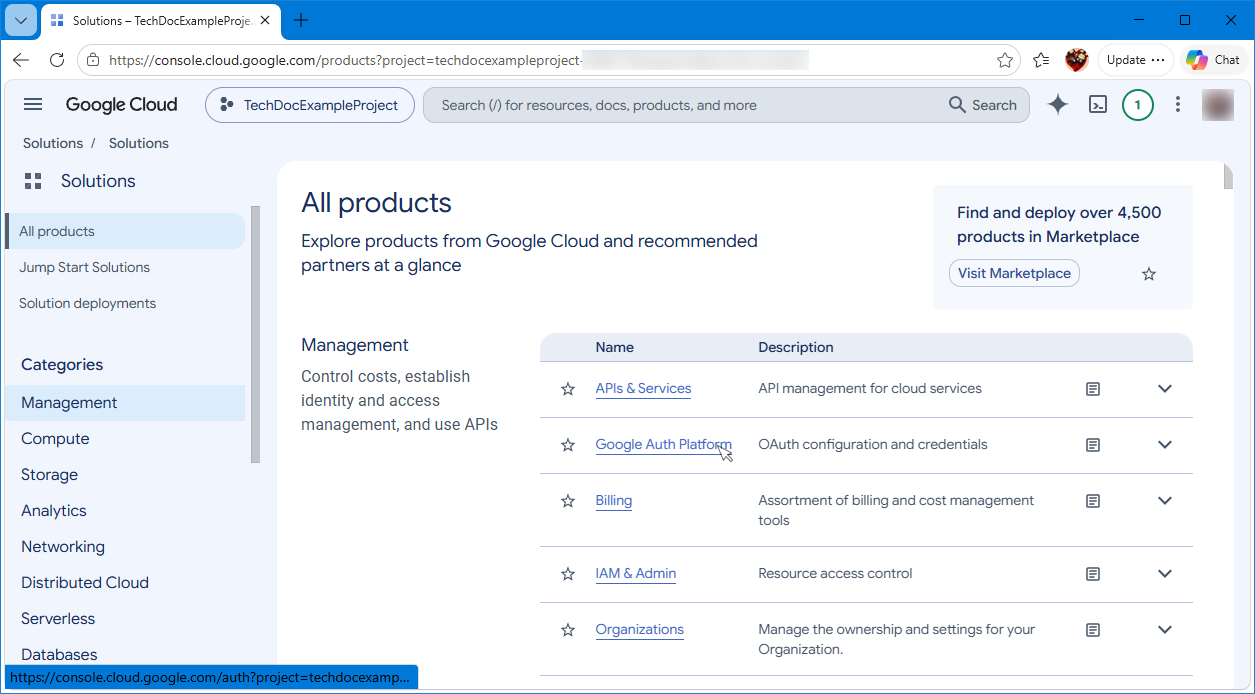Expand Organizations row chevron
The image size is (1255, 694).
(1165, 630)
